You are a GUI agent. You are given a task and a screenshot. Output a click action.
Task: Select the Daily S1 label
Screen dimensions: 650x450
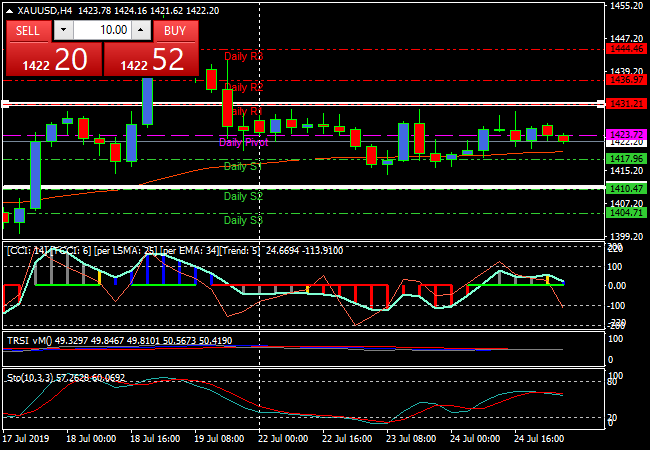click(x=243, y=166)
